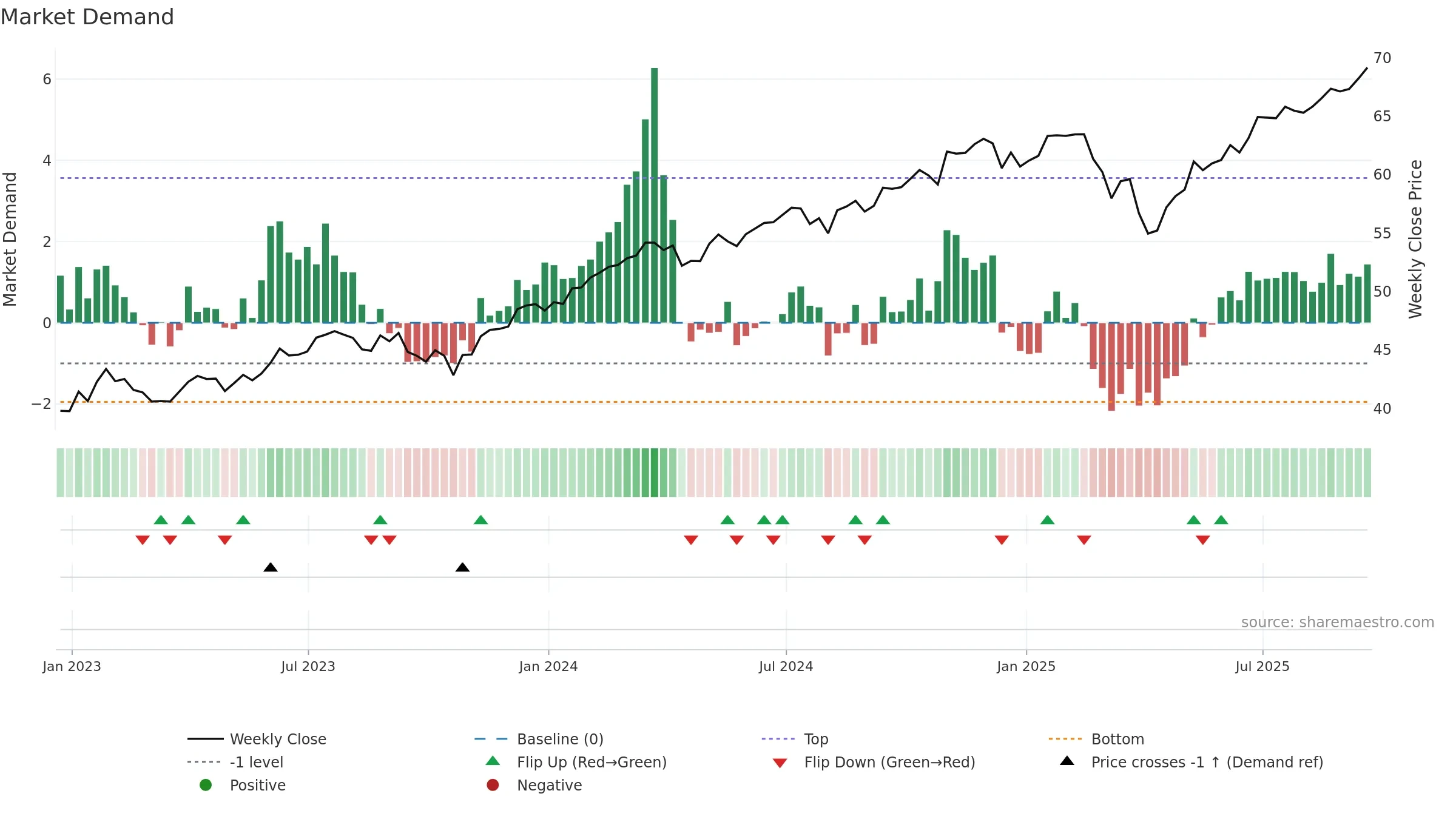Click the right axis price label 45
The image size is (1456, 819).
click(1382, 350)
